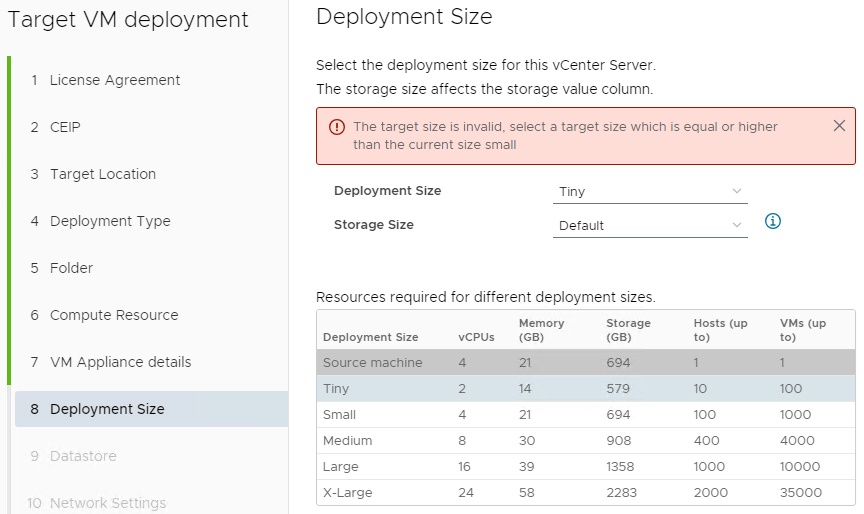
Task: Click Medium hosts value 400
Action: pos(706,441)
